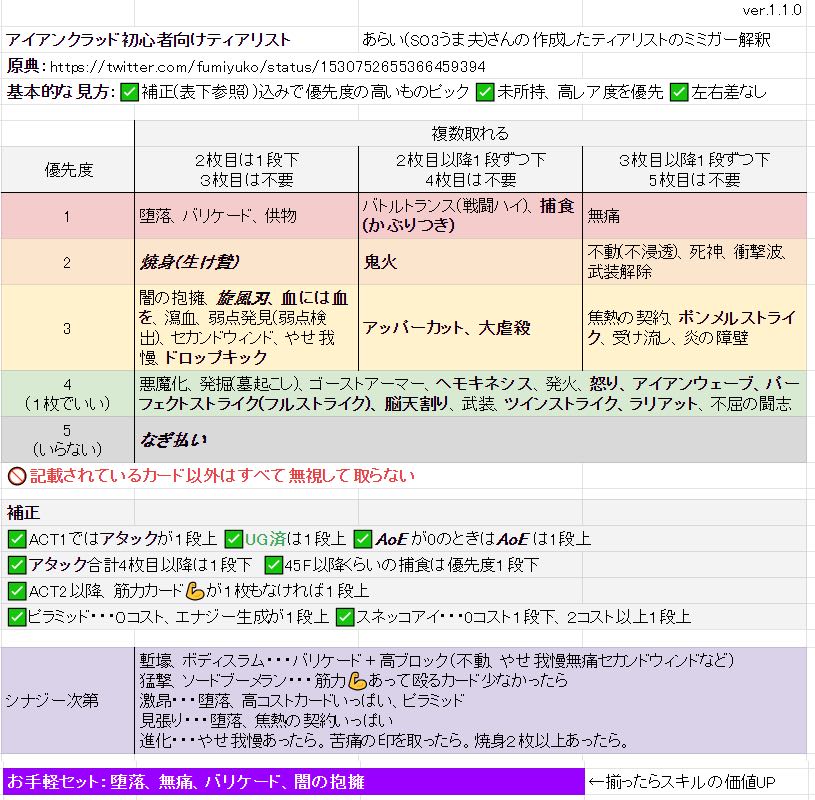Screen dimensions: 815x800
Task: Toggle the check mark before 未所持、高レア度を優先
Action: 485,92
